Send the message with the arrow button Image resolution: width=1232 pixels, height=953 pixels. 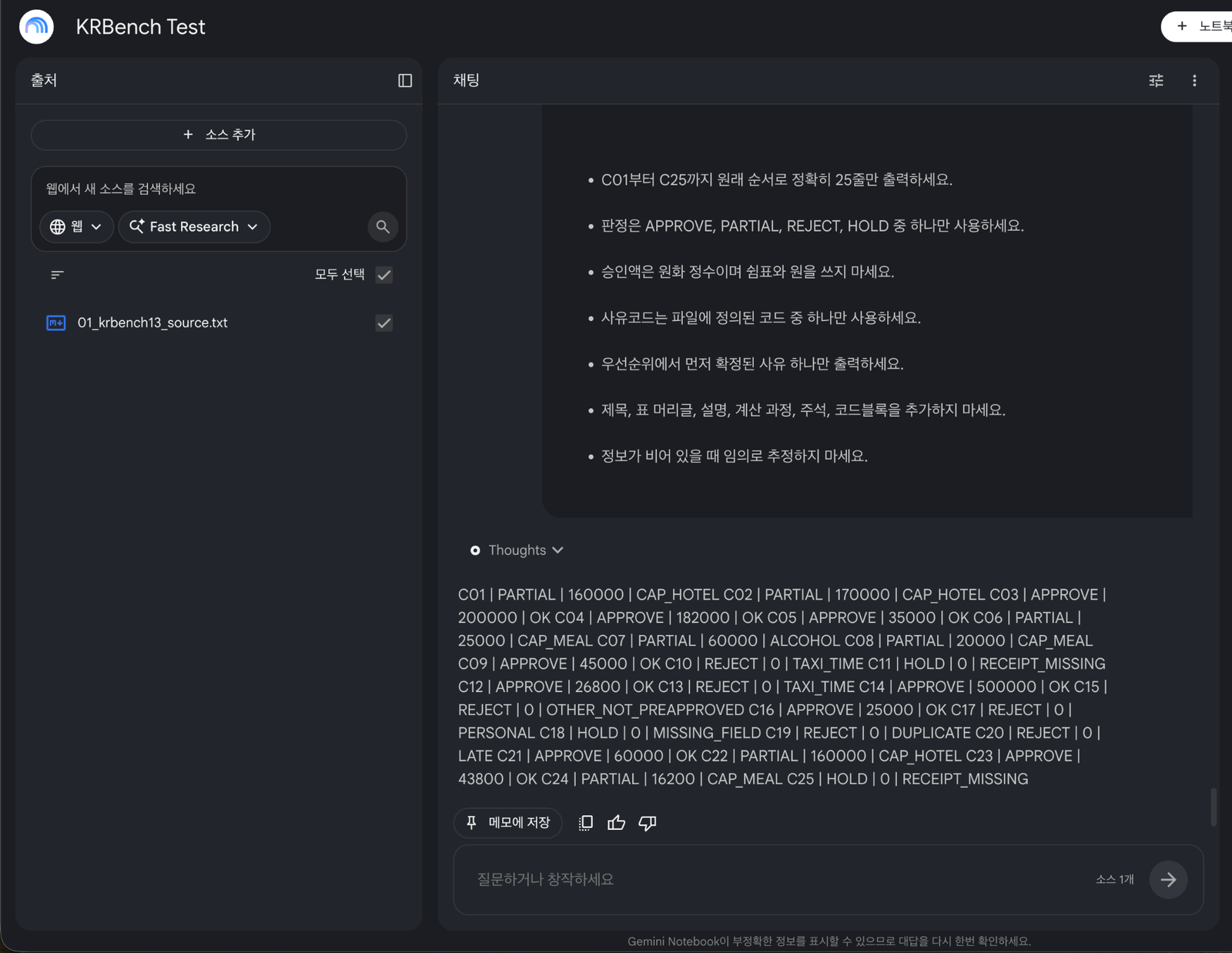click(1168, 879)
